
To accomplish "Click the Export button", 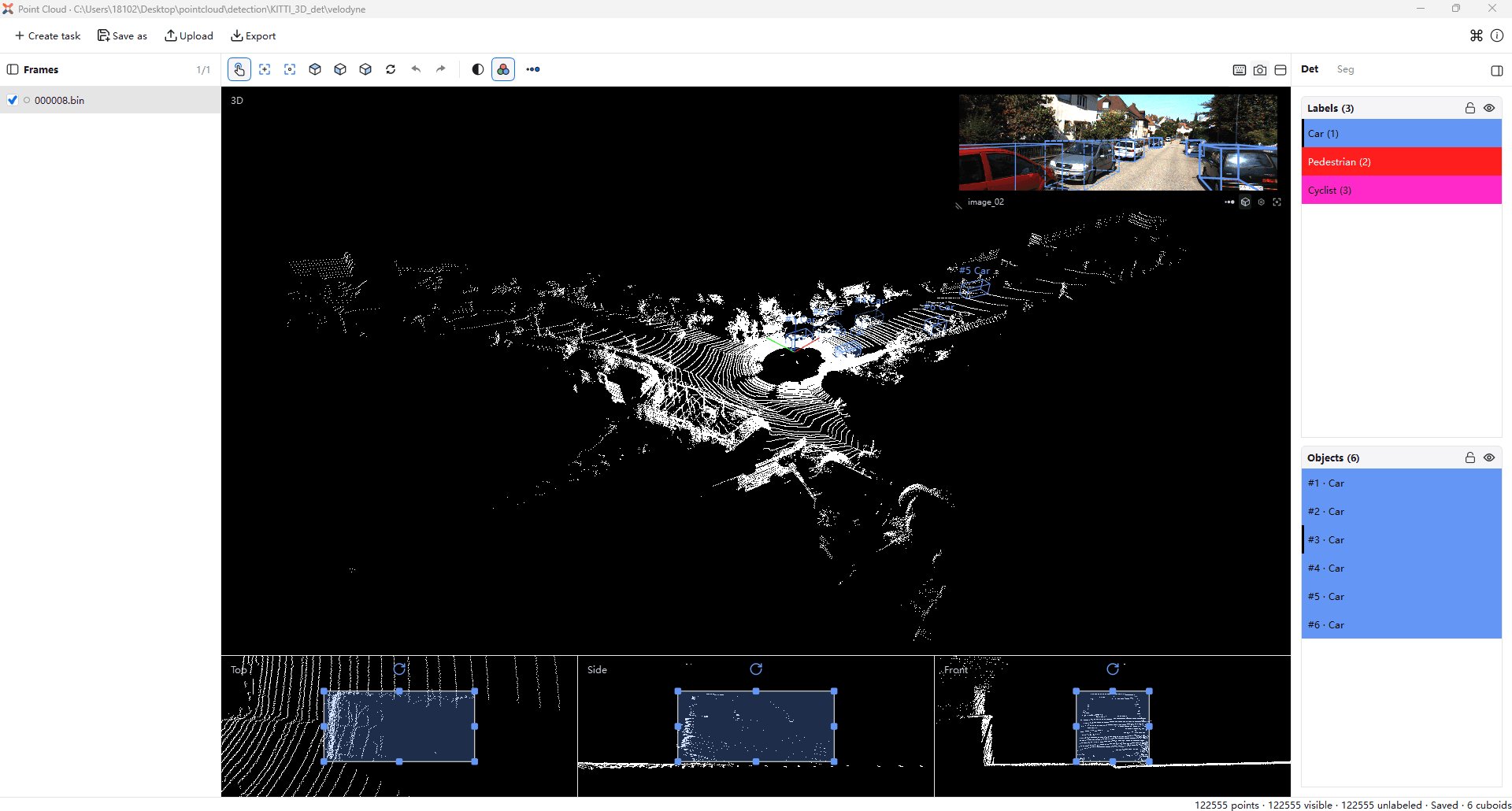I will (x=253, y=35).
